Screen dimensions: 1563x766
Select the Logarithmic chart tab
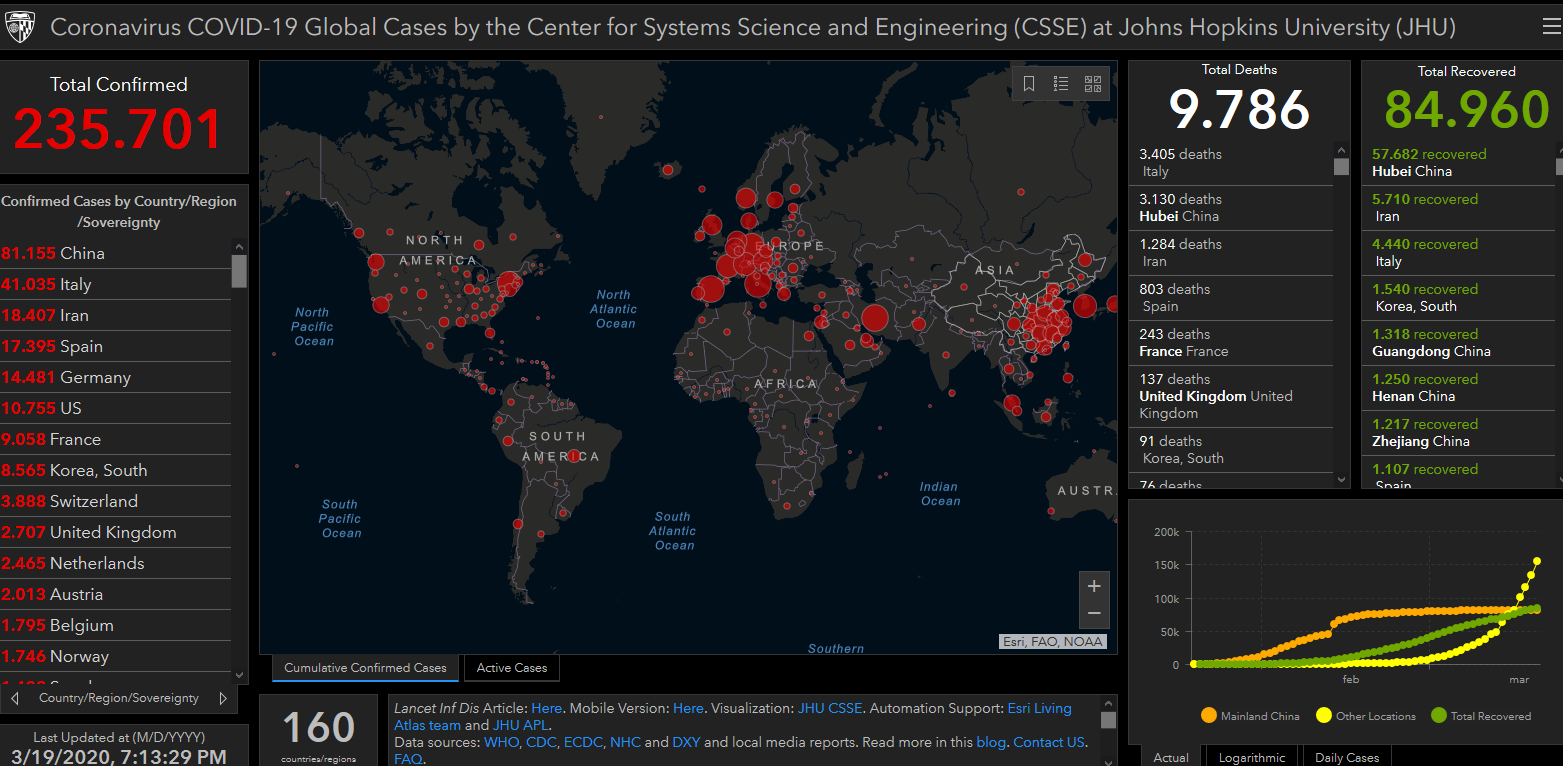tap(1252, 757)
